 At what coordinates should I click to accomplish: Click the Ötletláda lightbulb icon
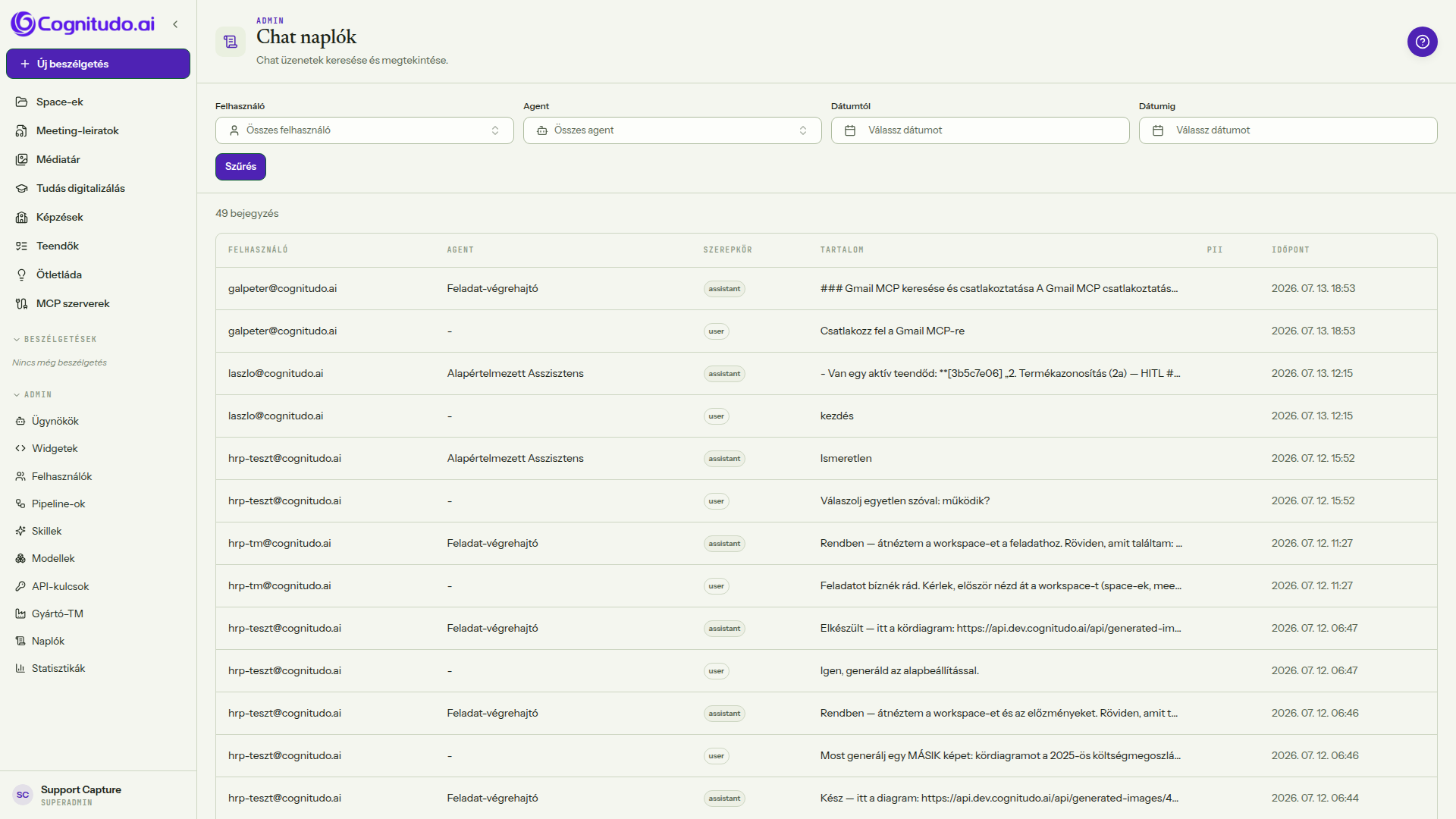tap(21, 275)
